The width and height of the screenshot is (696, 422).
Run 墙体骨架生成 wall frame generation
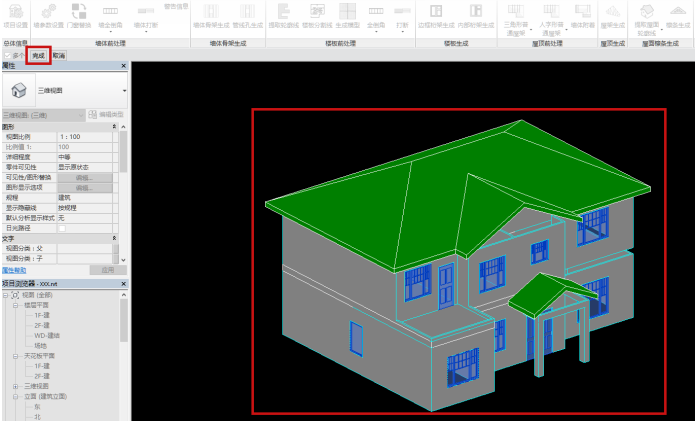[211, 17]
